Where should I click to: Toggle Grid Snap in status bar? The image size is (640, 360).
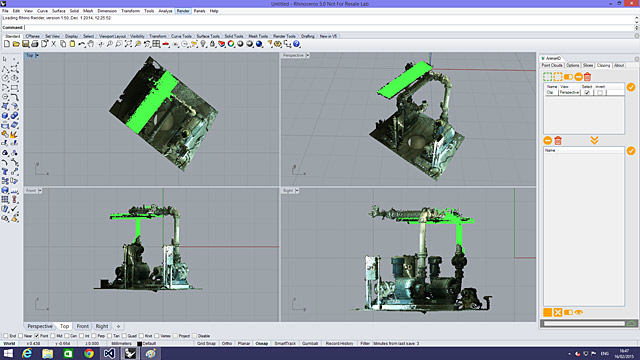[x=206, y=344]
